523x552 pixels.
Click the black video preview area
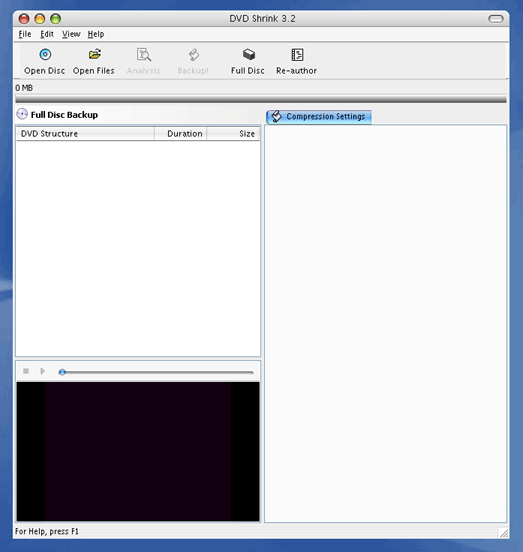138,451
